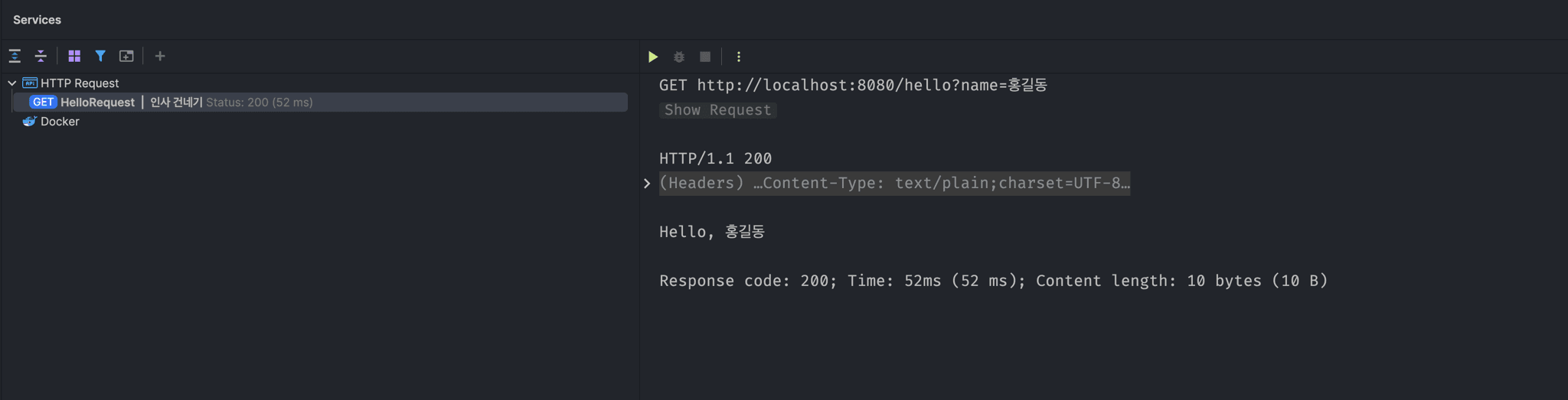Collapse the HTTP Request tree node chevron
The height and width of the screenshot is (400, 1568).
point(12,83)
